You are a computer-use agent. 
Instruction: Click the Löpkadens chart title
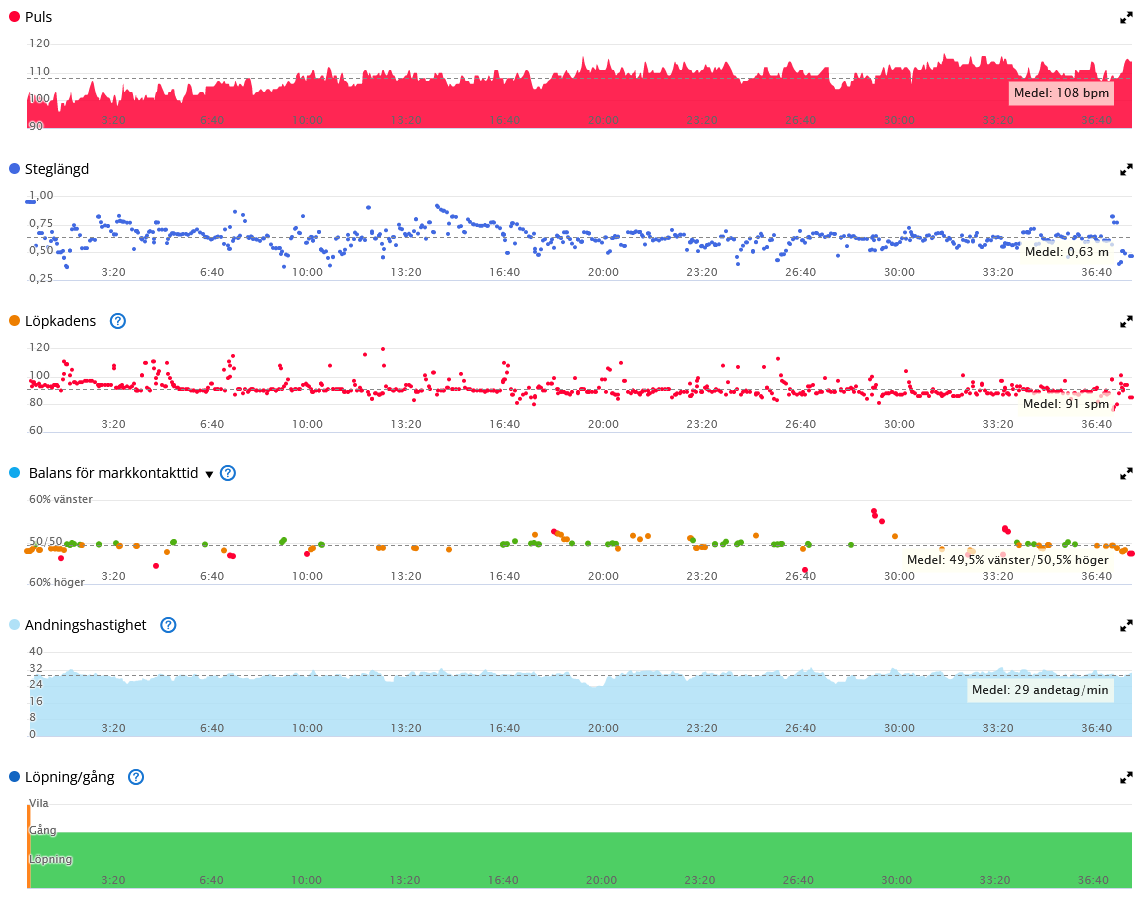pyautogui.click(x=60, y=321)
